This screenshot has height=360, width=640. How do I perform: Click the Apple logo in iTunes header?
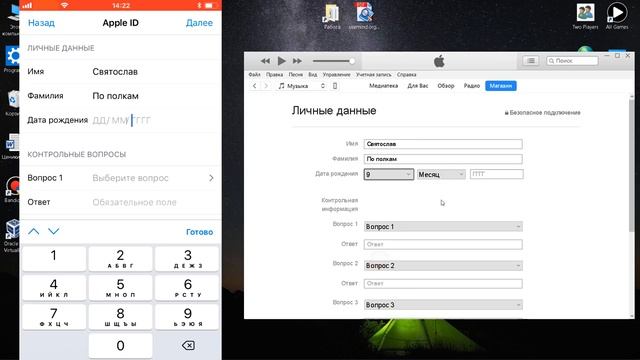(439, 61)
